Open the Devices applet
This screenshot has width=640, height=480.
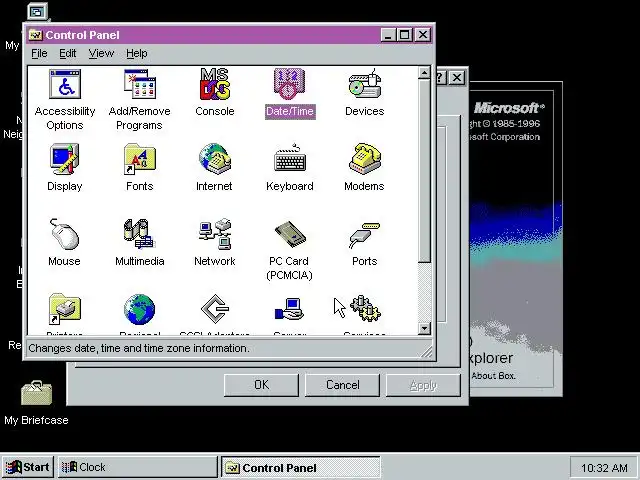(x=364, y=84)
